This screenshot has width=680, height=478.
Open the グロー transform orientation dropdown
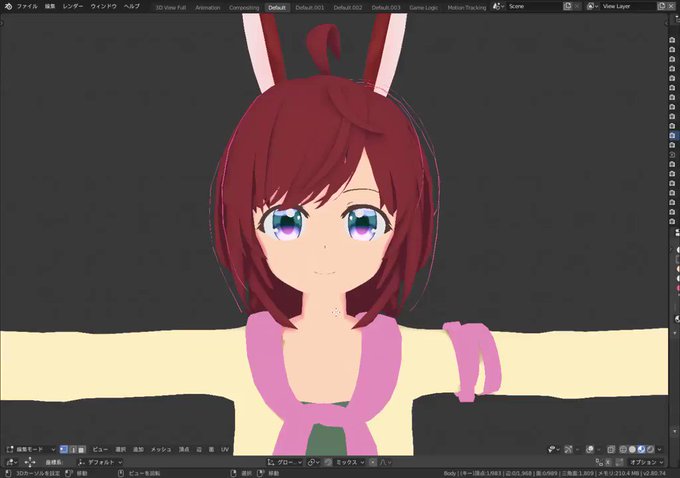[284, 462]
